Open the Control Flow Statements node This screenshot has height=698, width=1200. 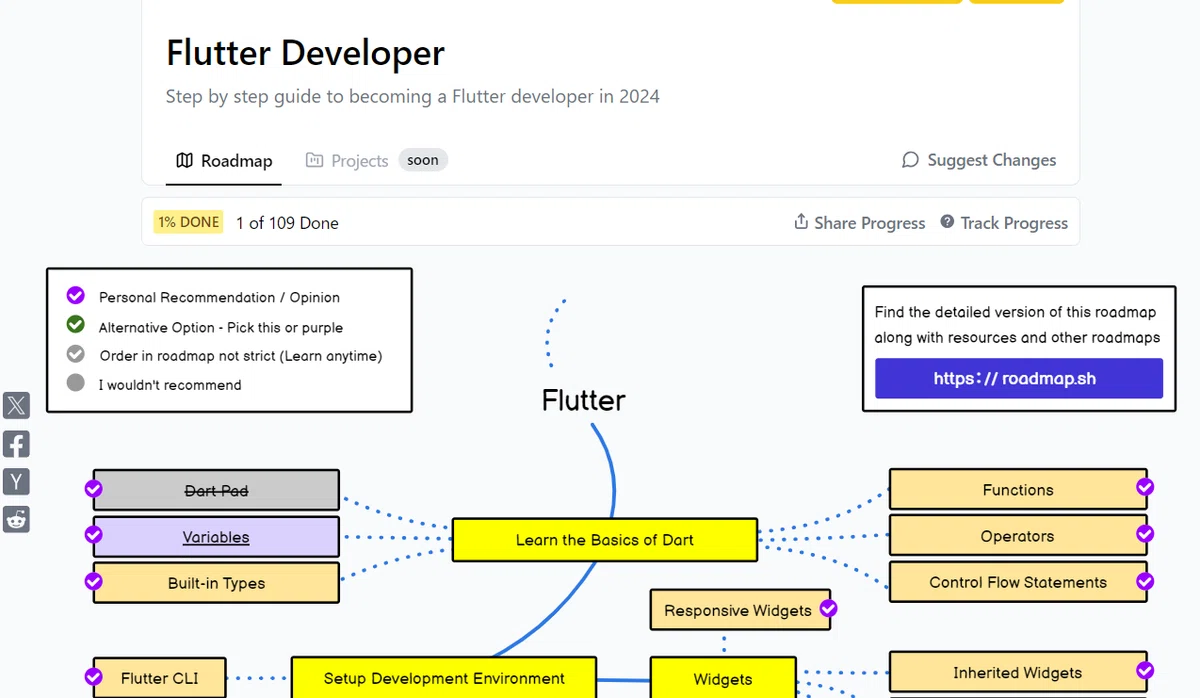[x=1018, y=582]
